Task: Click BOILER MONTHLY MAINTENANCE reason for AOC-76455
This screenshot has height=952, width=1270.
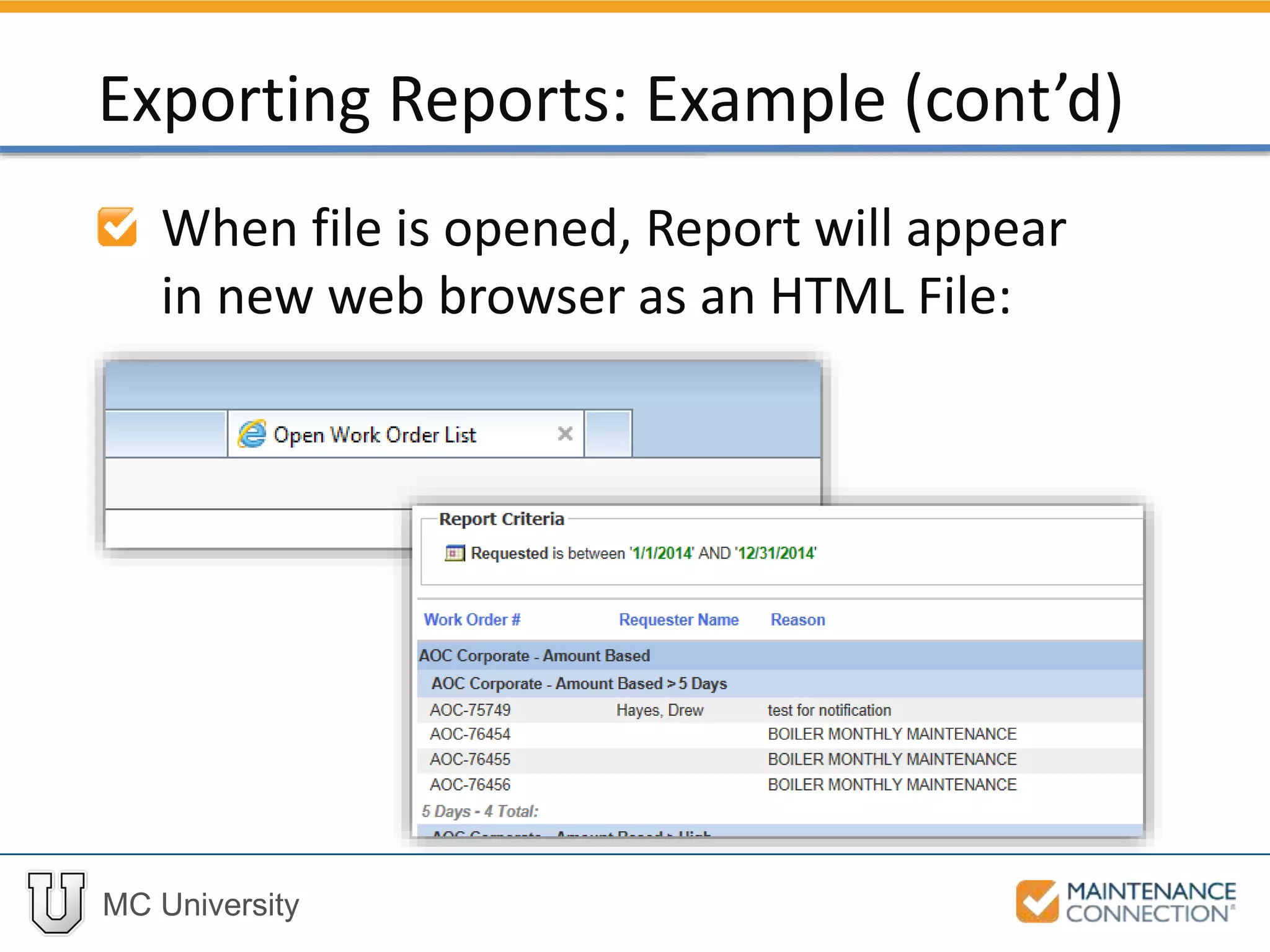Action: point(892,759)
